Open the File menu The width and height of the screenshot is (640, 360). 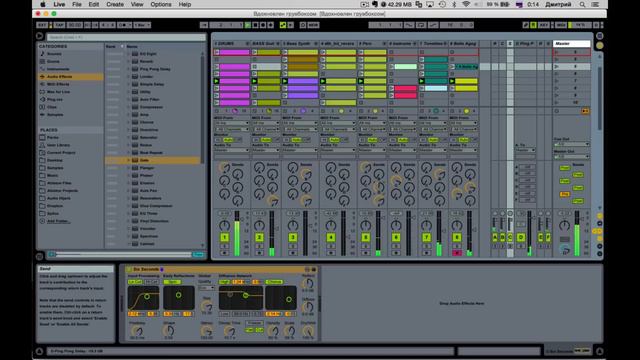77,4
